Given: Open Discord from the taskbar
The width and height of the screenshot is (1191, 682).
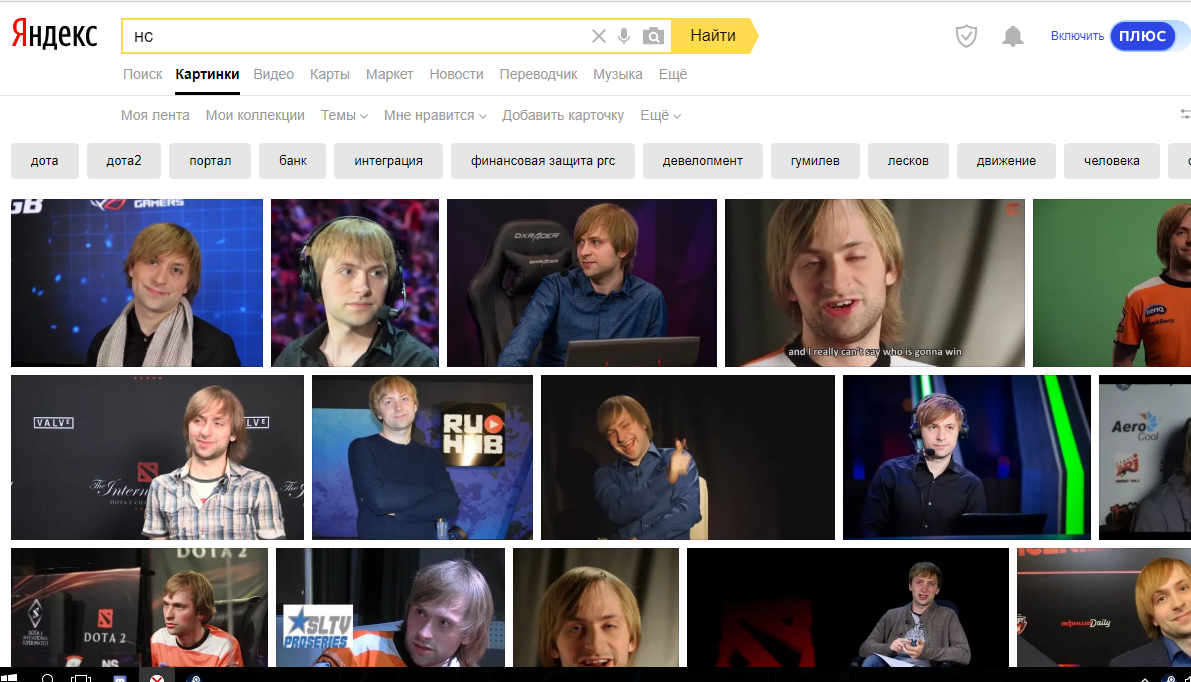Looking at the screenshot, I should pyautogui.click(x=120, y=677).
